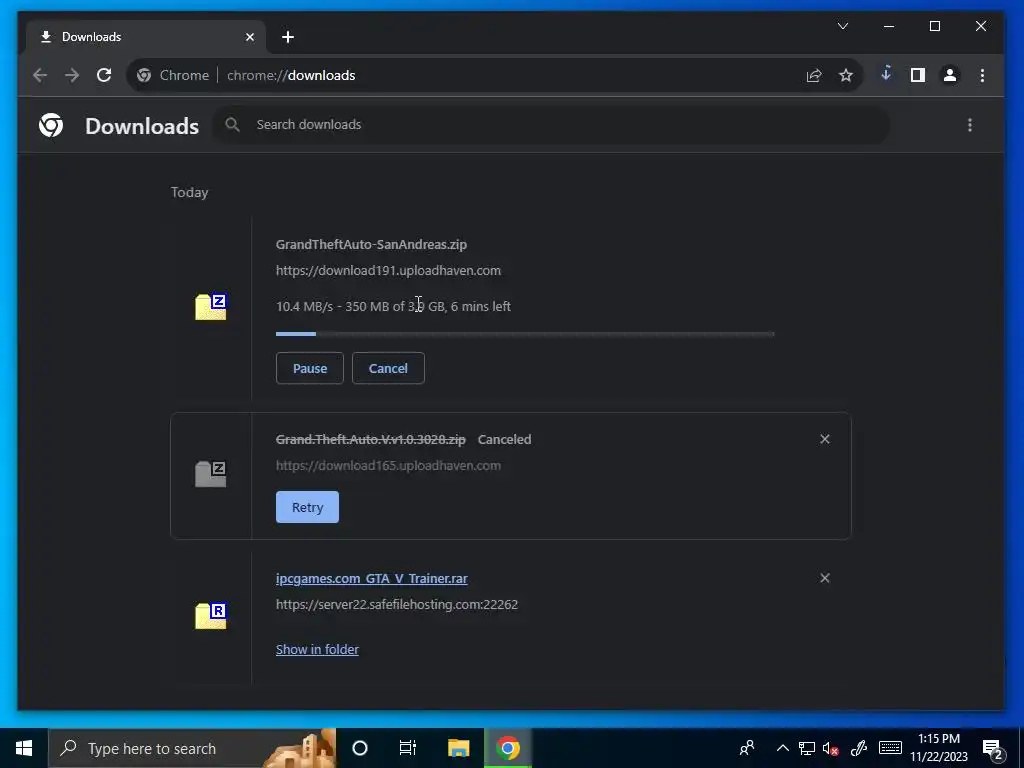Click the Grand.Theft.Auto.V.v1.0.3028.zip strikethrough name

[x=370, y=440]
